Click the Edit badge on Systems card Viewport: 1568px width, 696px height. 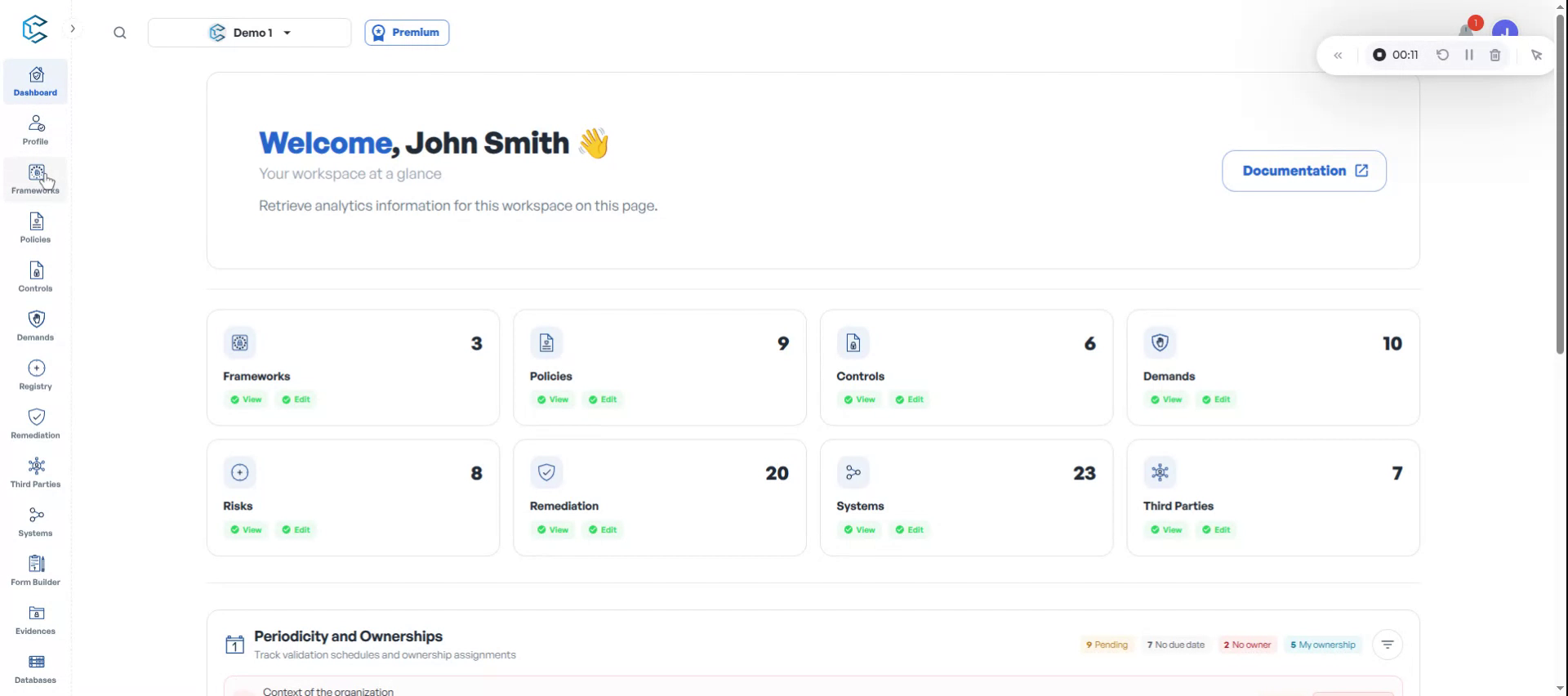[x=909, y=529]
